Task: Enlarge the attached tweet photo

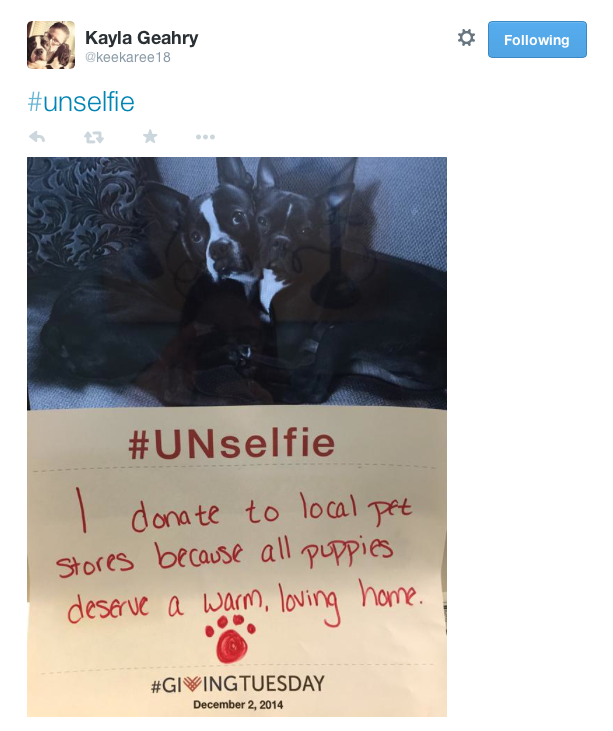Action: pos(237,437)
